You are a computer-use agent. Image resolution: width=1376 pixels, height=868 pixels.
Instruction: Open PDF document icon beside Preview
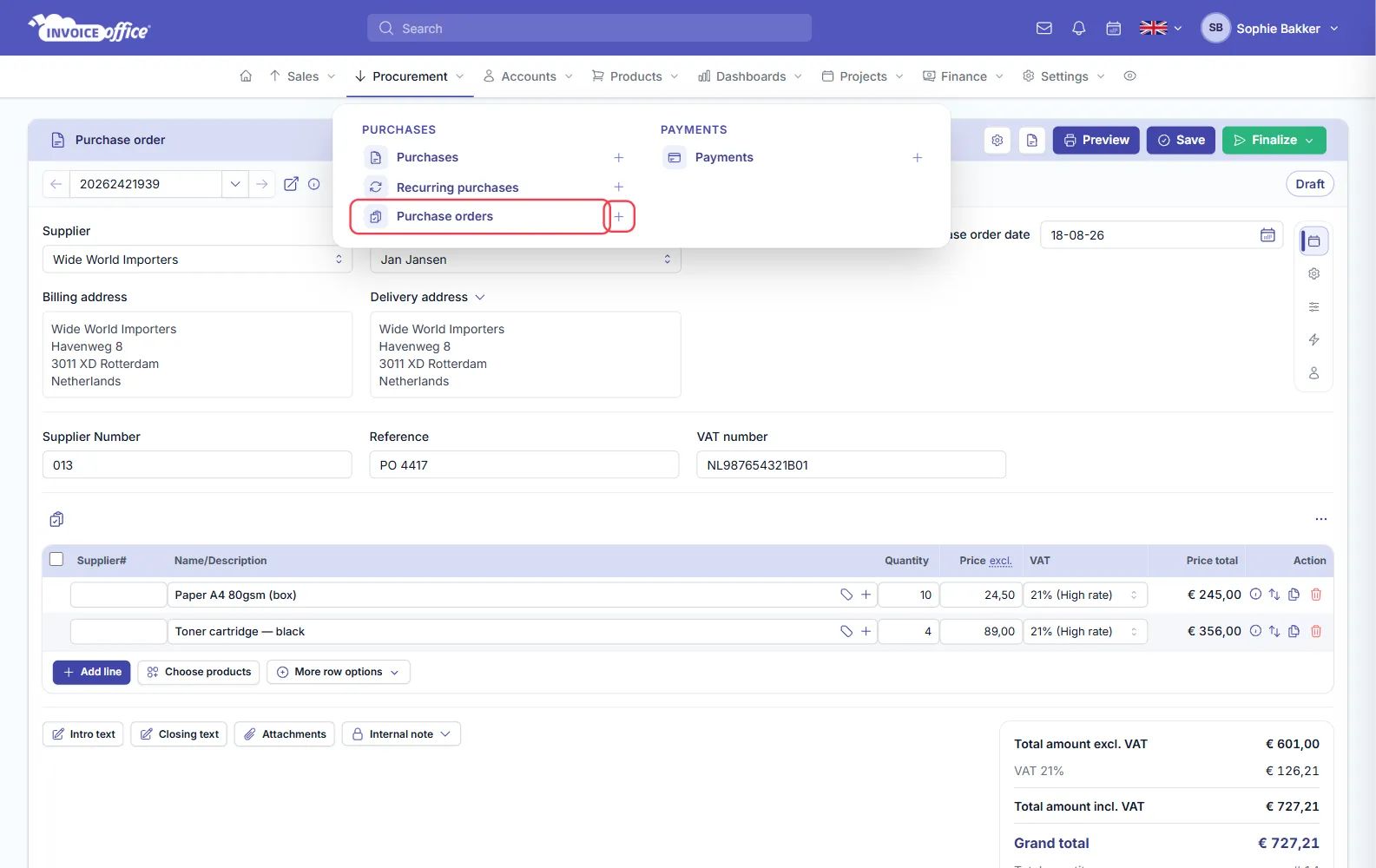1032,140
